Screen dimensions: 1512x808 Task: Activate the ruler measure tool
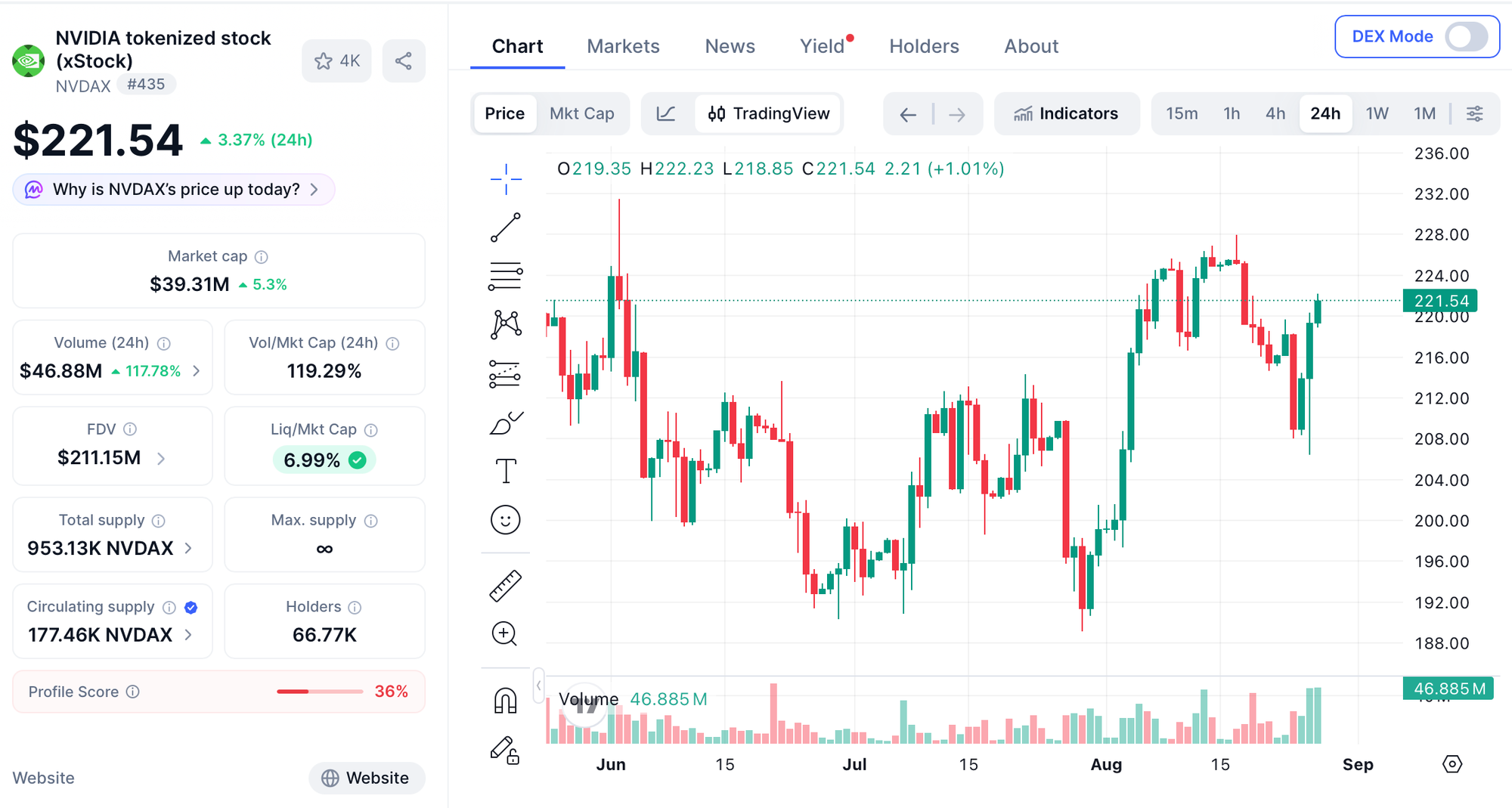point(506,586)
